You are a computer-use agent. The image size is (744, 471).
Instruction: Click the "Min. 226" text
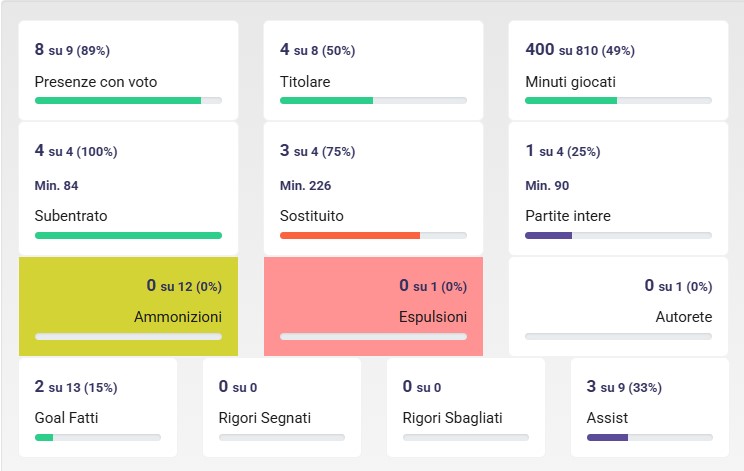pyautogui.click(x=305, y=185)
